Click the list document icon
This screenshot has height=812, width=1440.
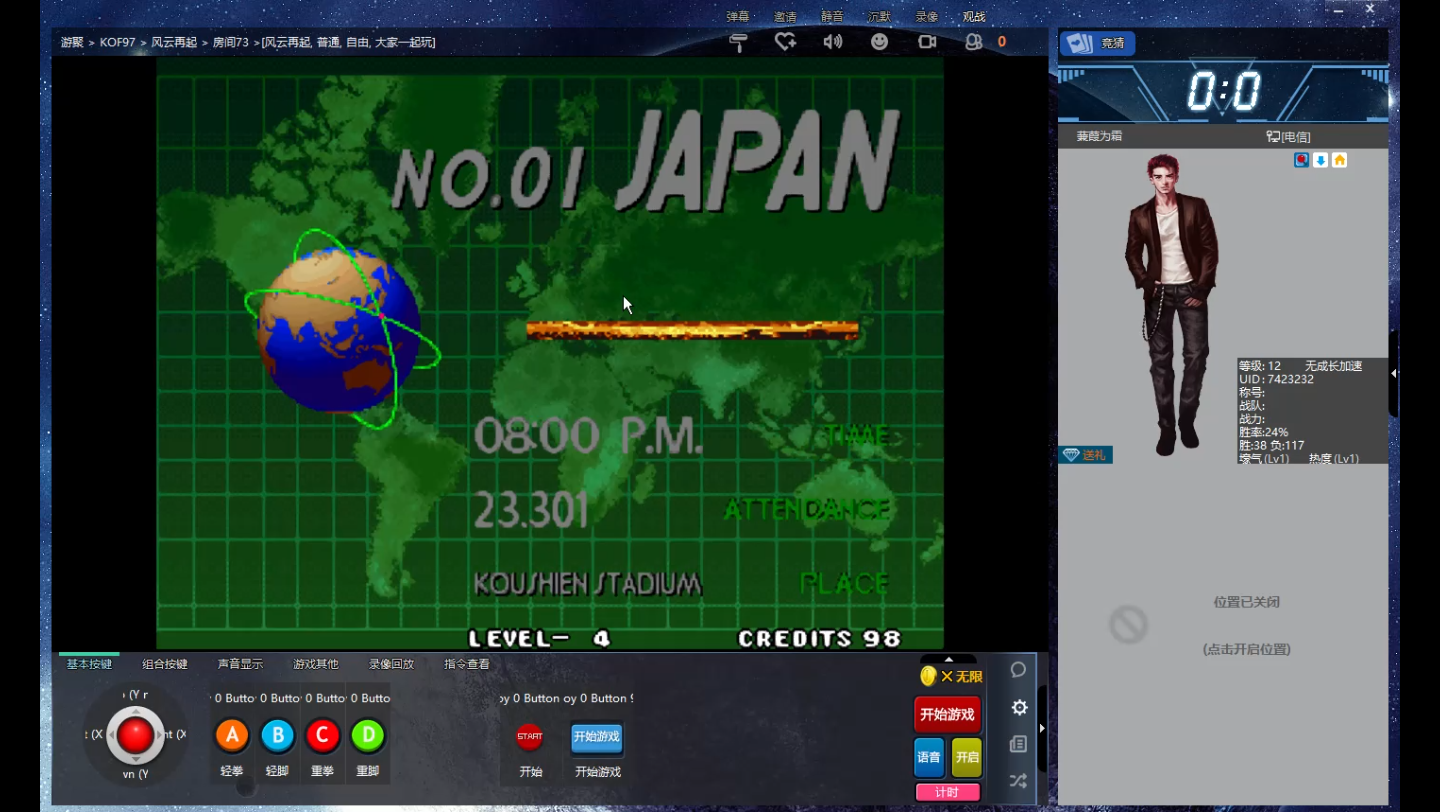tap(1019, 744)
